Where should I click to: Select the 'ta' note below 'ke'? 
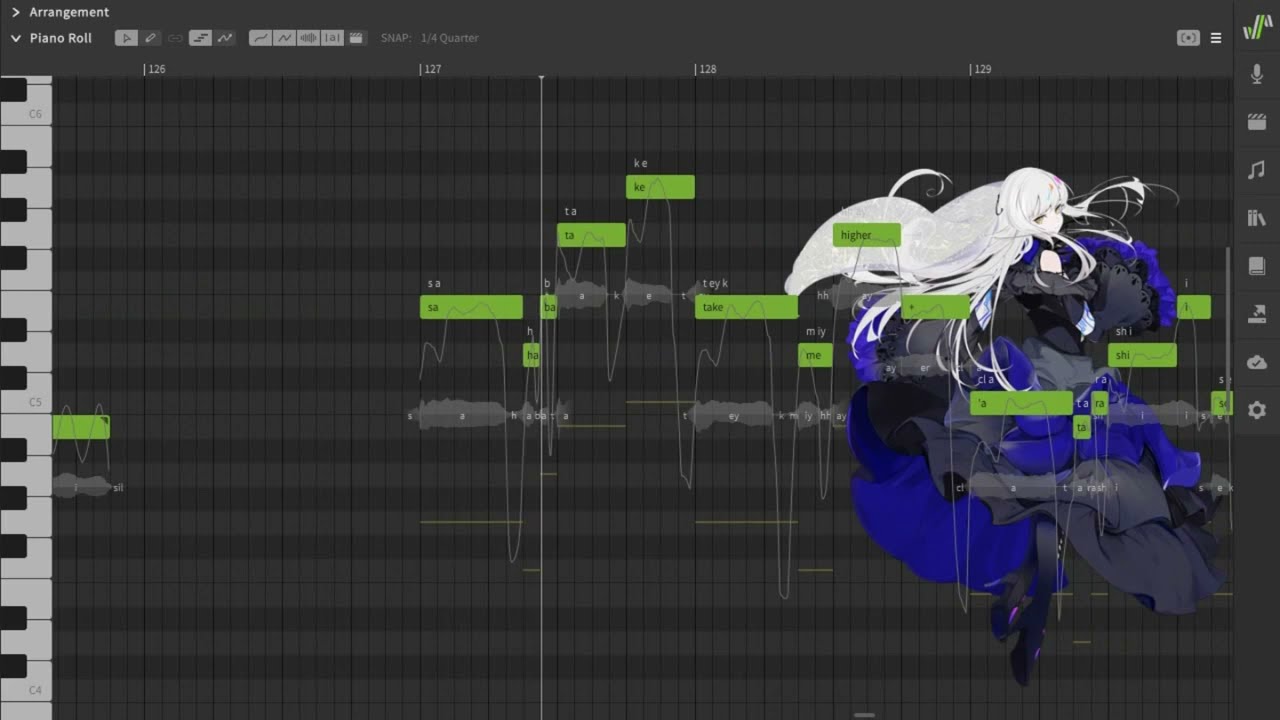591,235
